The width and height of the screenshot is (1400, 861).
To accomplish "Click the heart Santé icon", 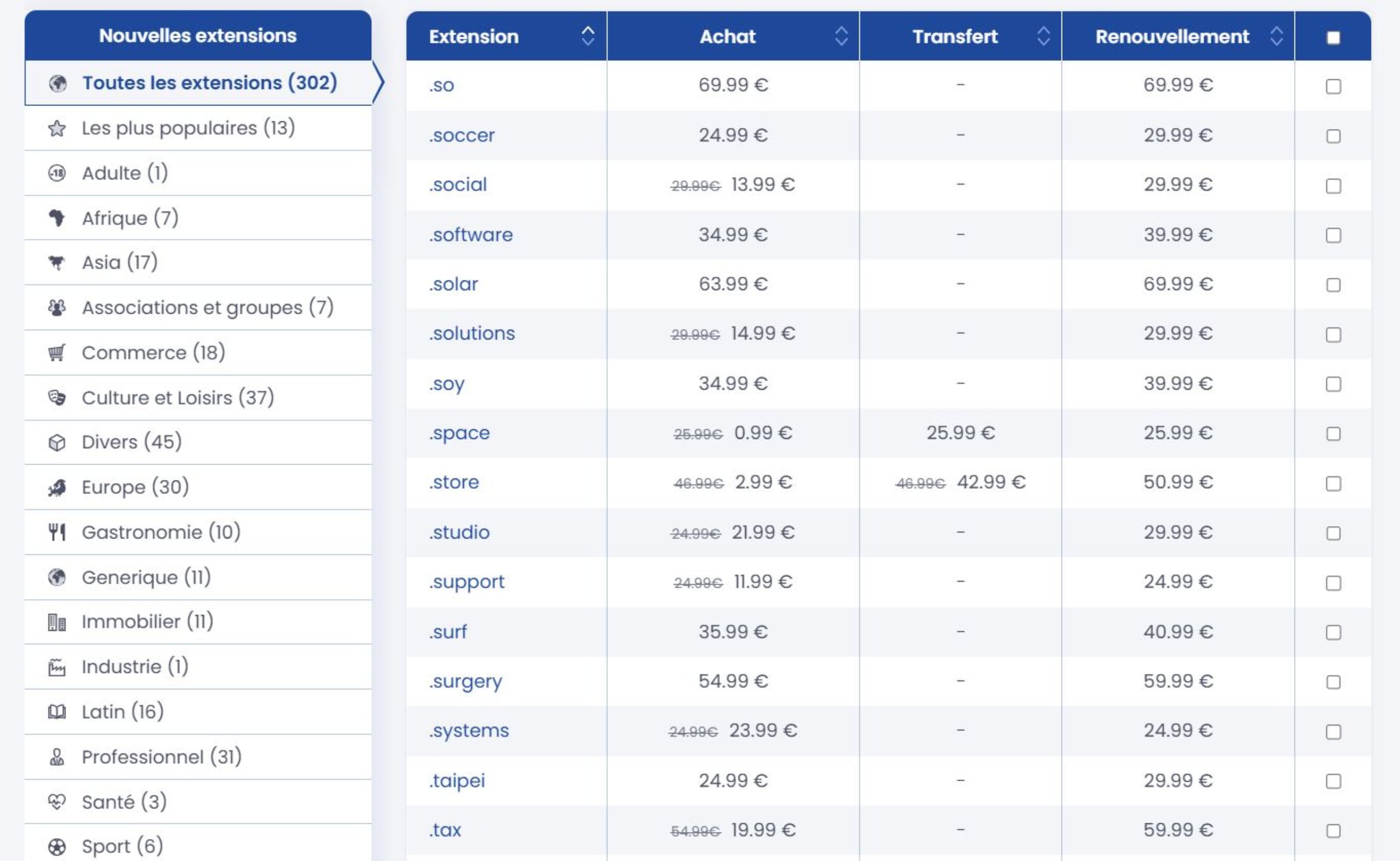I will (56, 802).
